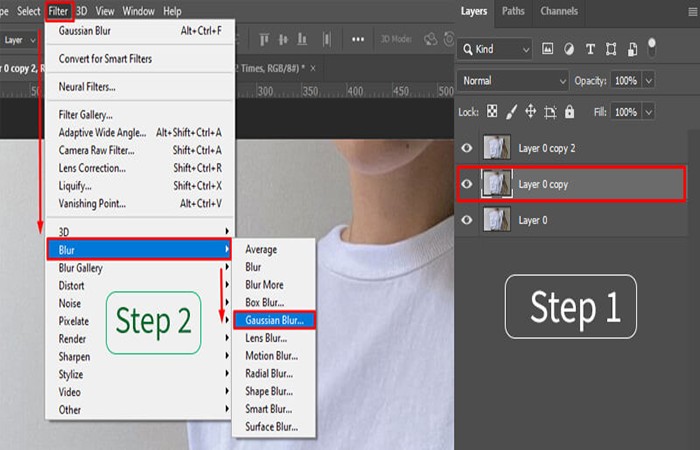Filter layers by adjustment layer icon

(x=569, y=49)
